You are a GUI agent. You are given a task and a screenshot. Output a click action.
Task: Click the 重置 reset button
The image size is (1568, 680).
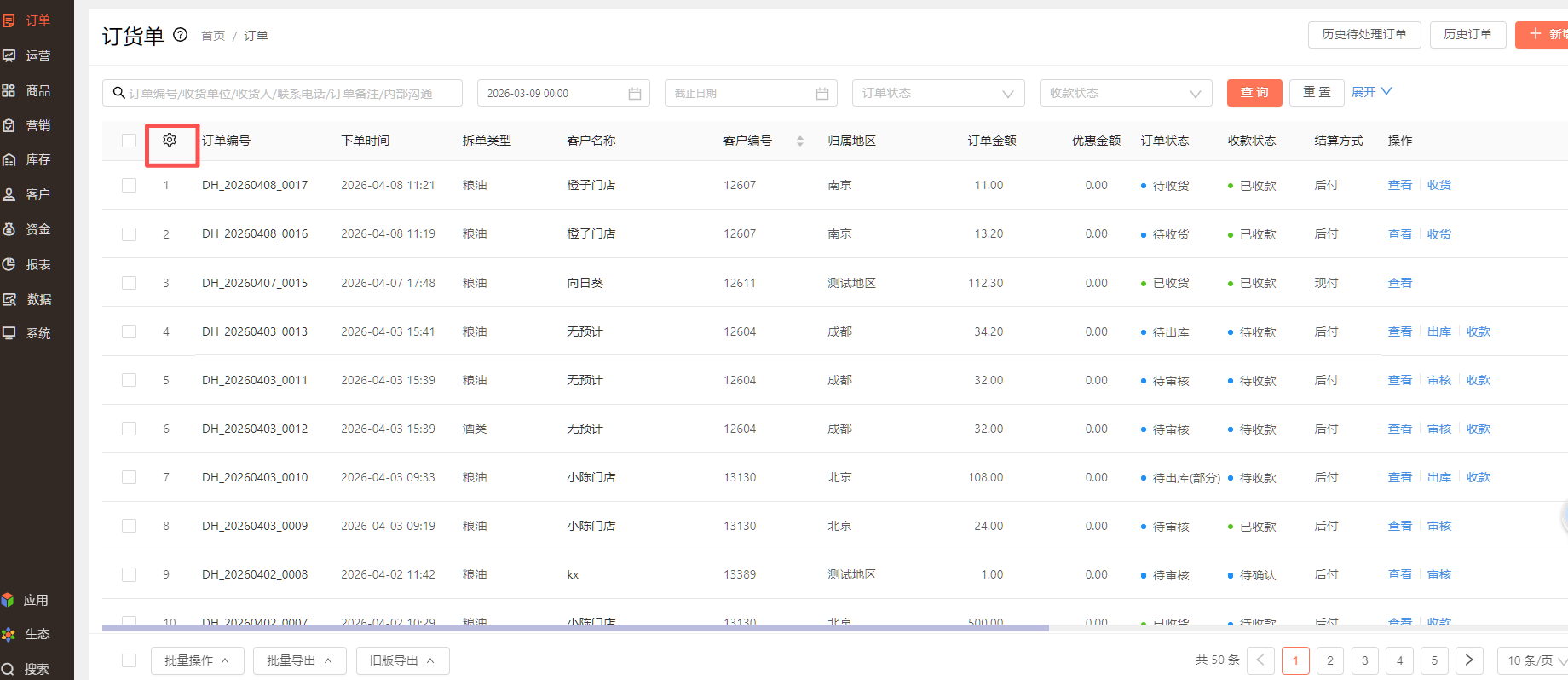(x=1317, y=93)
